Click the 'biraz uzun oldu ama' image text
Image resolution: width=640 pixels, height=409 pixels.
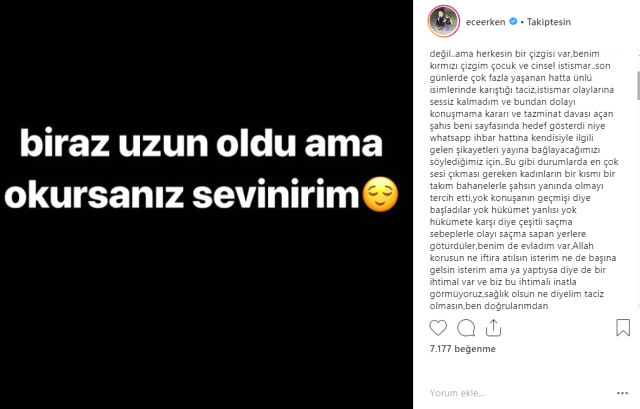[201, 143]
